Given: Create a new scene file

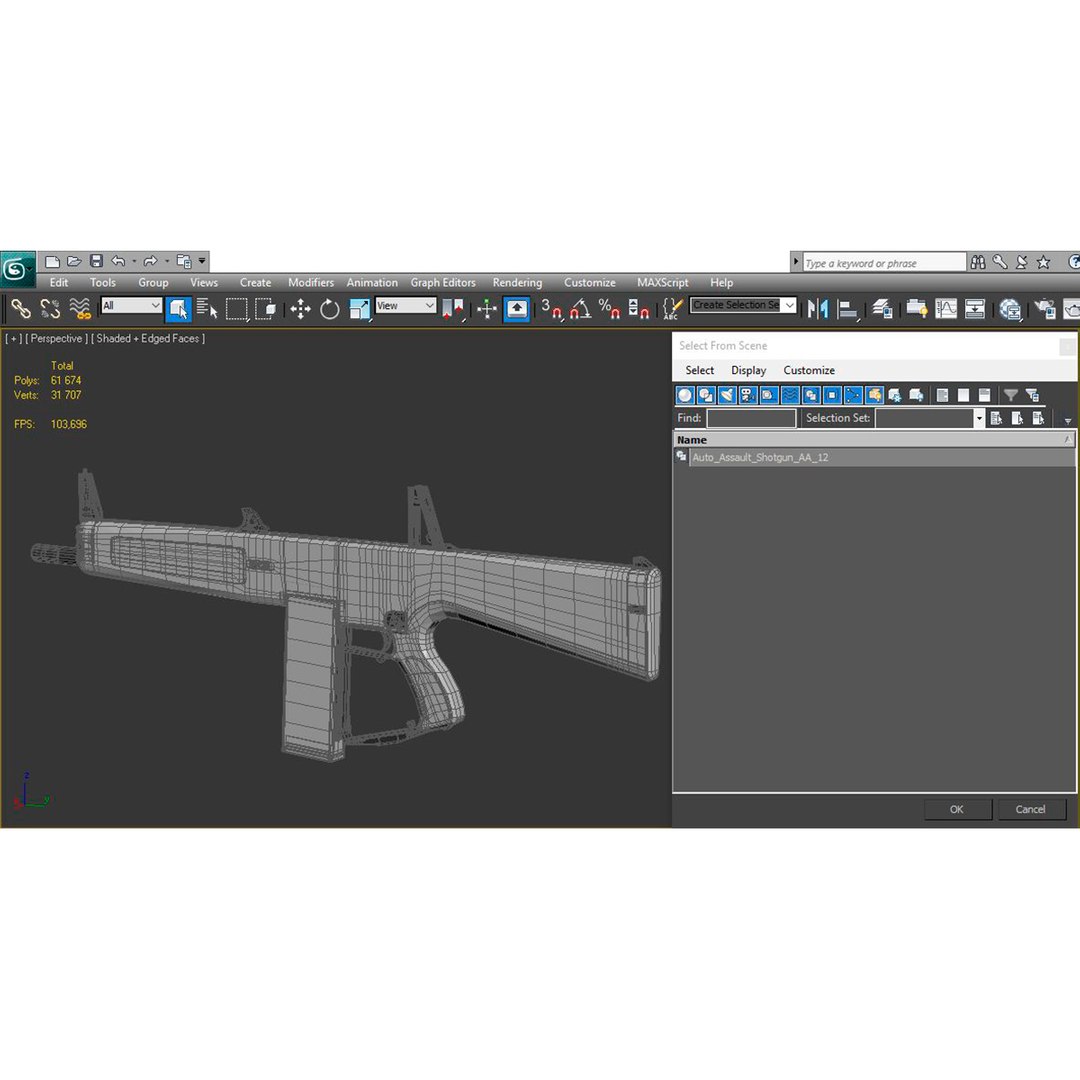Looking at the screenshot, I should point(52,262).
